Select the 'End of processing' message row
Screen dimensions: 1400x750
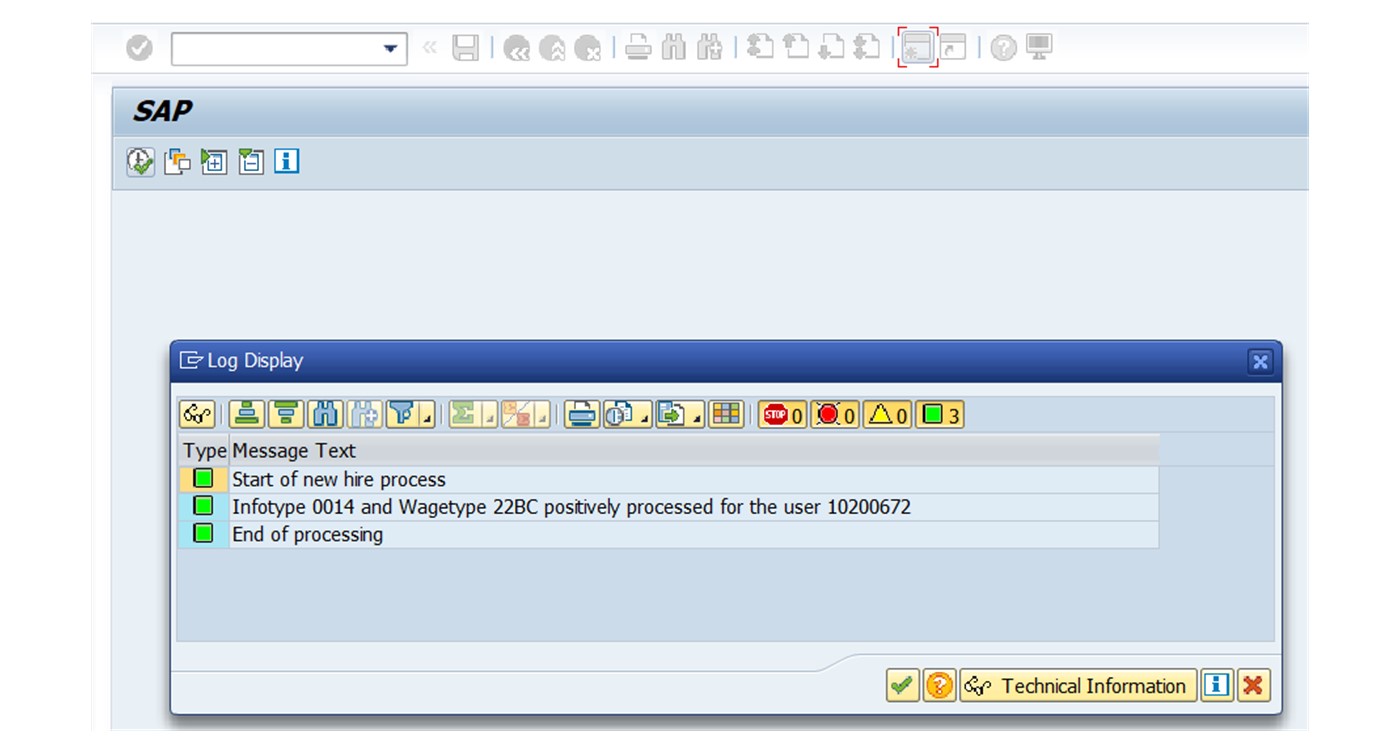[x=307, y=535]
